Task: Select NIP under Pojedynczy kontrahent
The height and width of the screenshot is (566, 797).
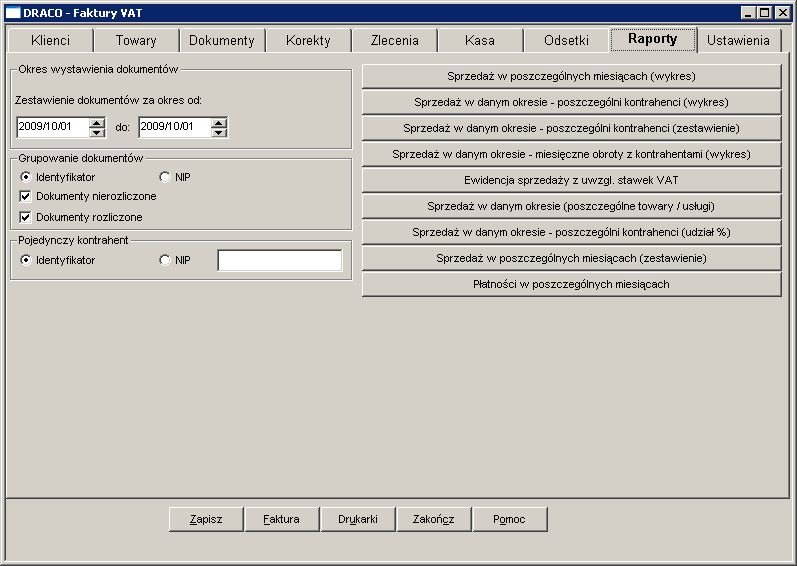Action: (175, 260)
